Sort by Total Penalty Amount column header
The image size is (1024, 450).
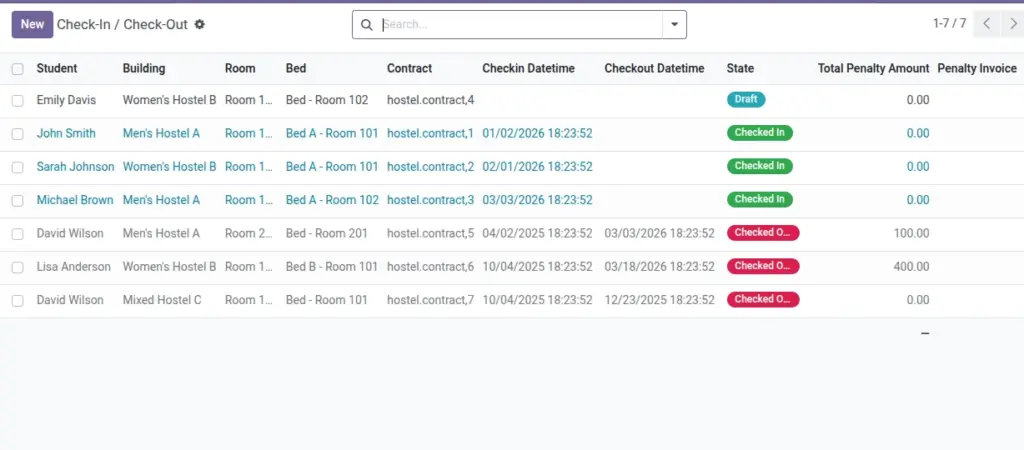873,68
